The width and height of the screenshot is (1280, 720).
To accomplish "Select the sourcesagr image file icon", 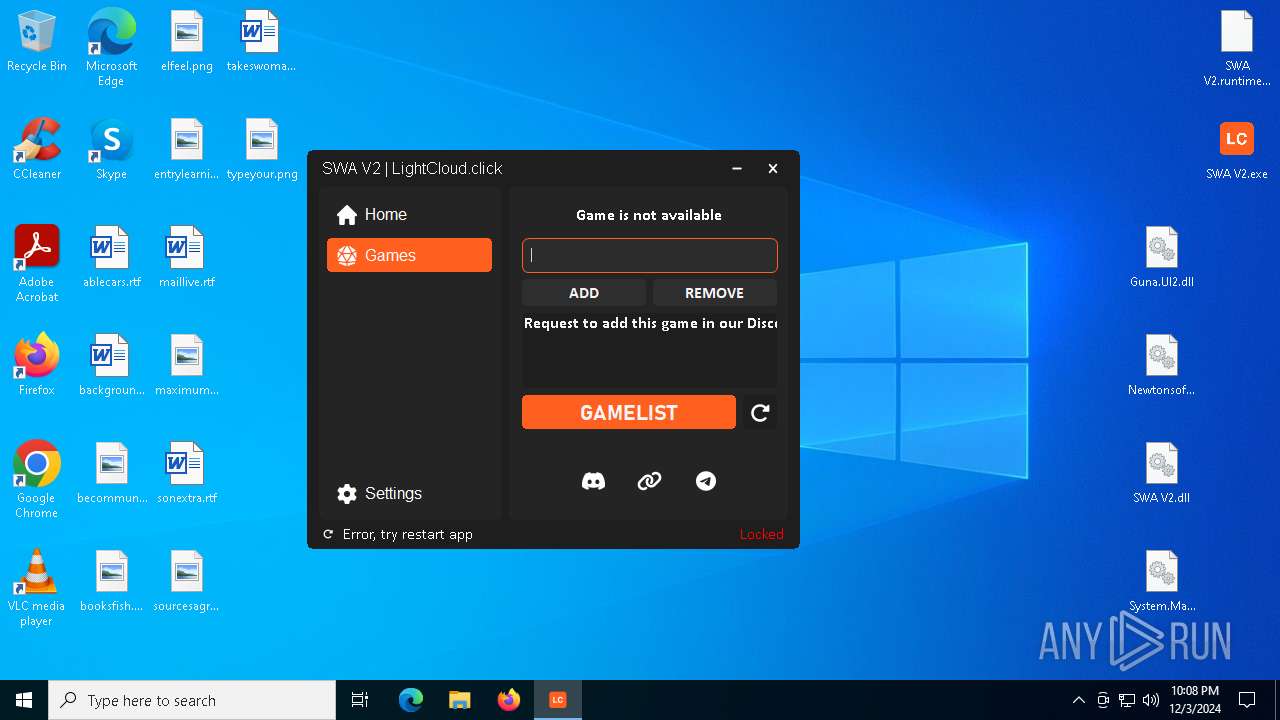I will click(187, 581).
